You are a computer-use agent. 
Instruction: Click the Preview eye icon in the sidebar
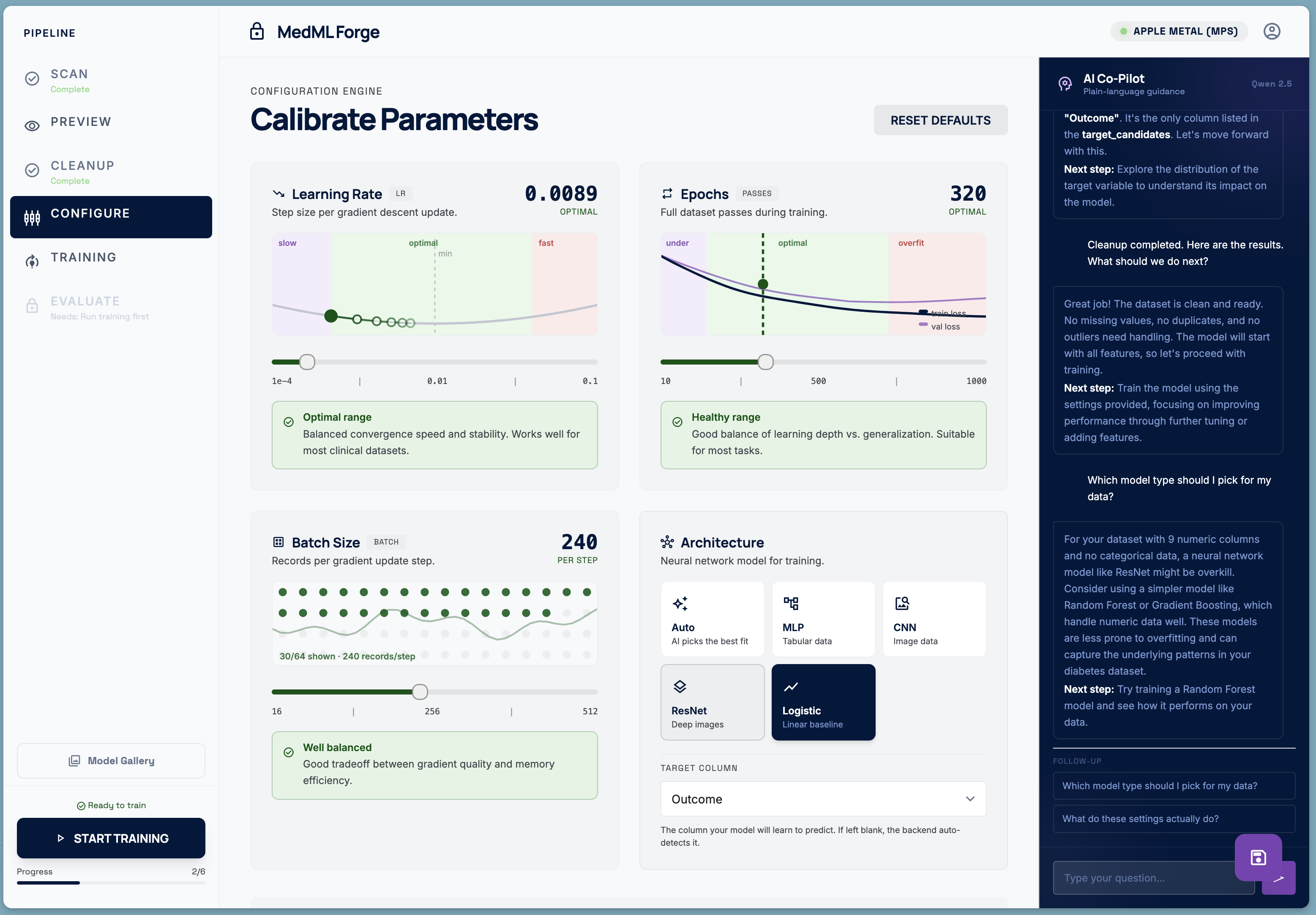pos(32,126)
